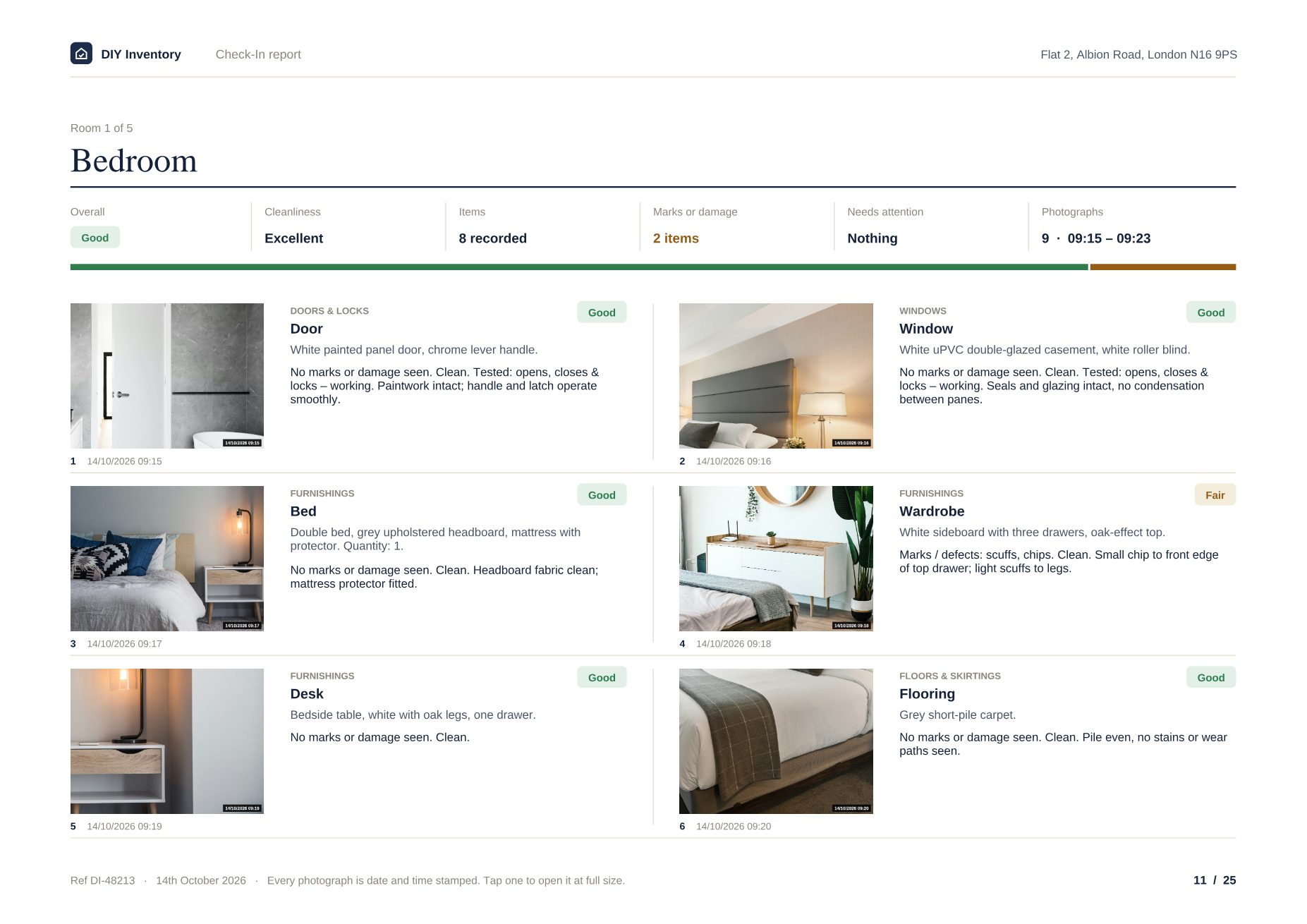The width and height of the screenshot is (1307, 924).
Task: Click photo 2 caption 14/10/2026 09:16
Action: point(734,461)
